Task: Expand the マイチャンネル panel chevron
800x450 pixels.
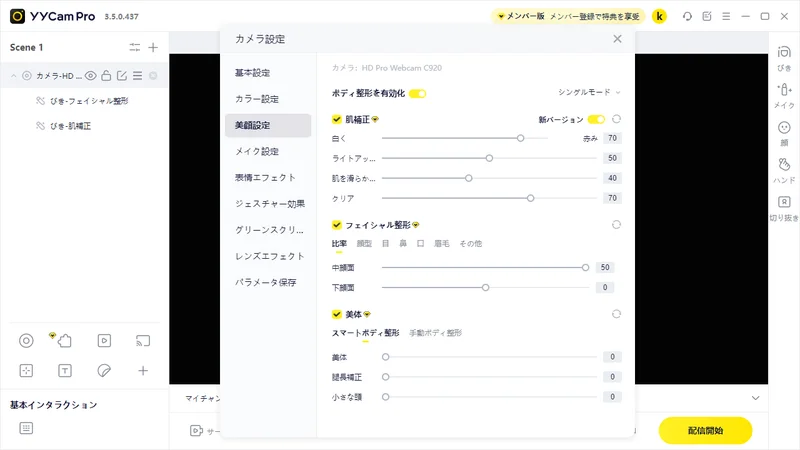Action: 756,398
